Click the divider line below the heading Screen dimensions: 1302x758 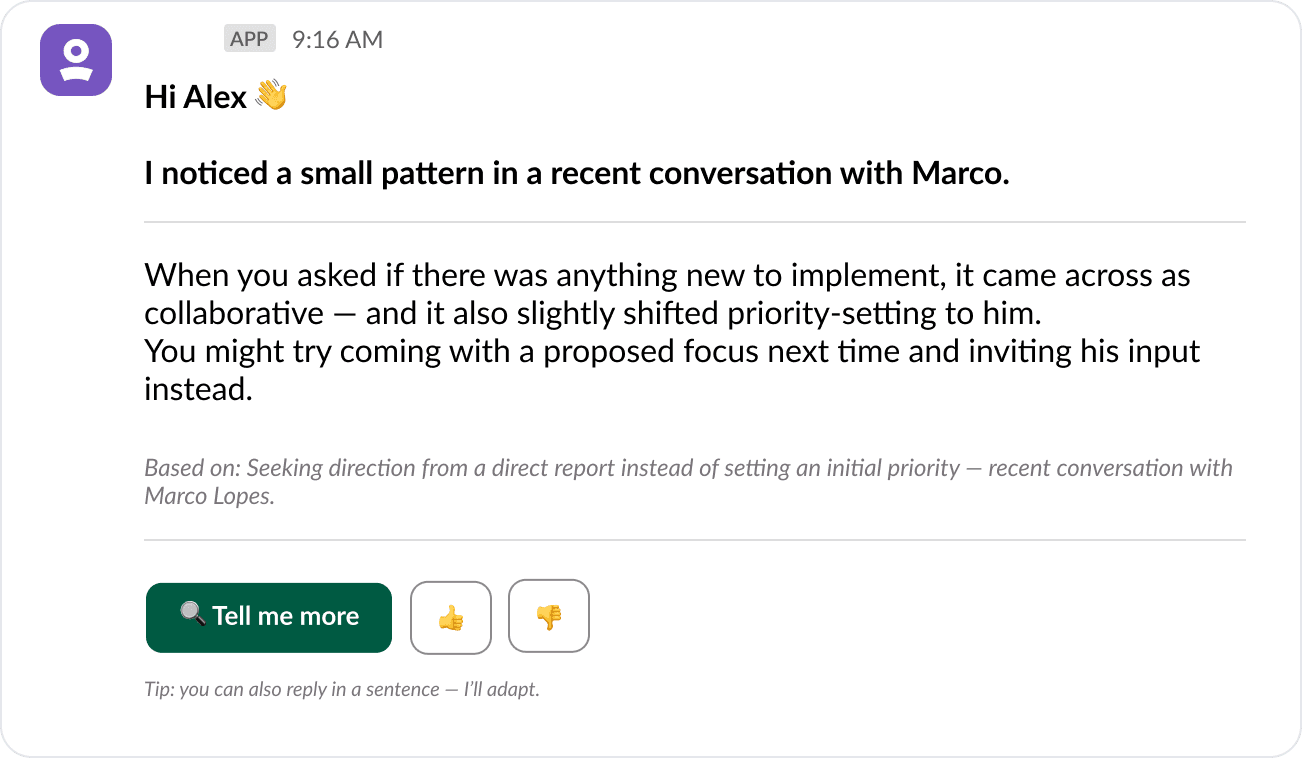coord(695,222)
